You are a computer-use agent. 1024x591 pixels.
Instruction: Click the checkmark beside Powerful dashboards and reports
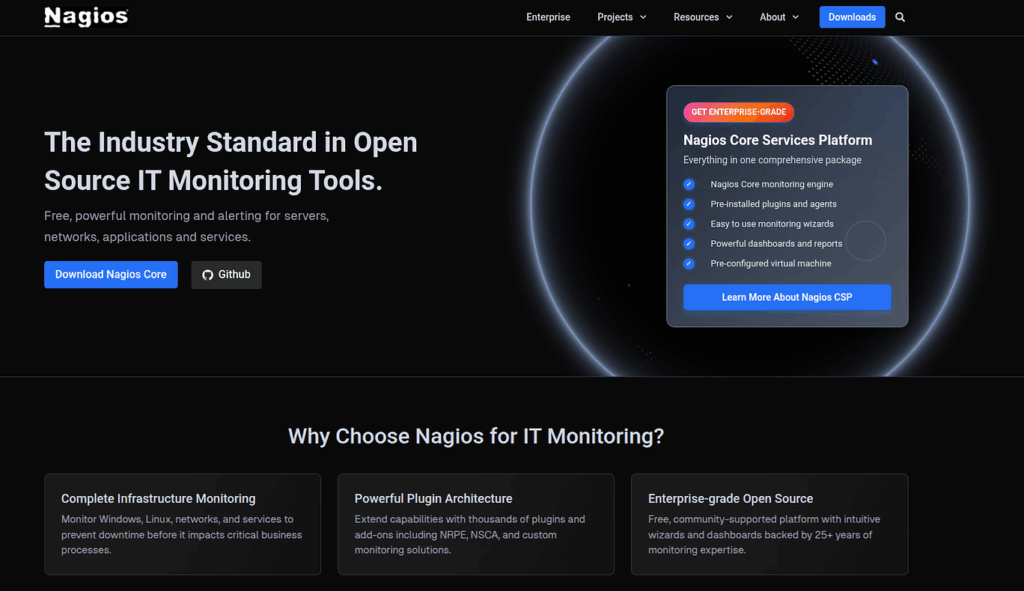click(688, 243)
